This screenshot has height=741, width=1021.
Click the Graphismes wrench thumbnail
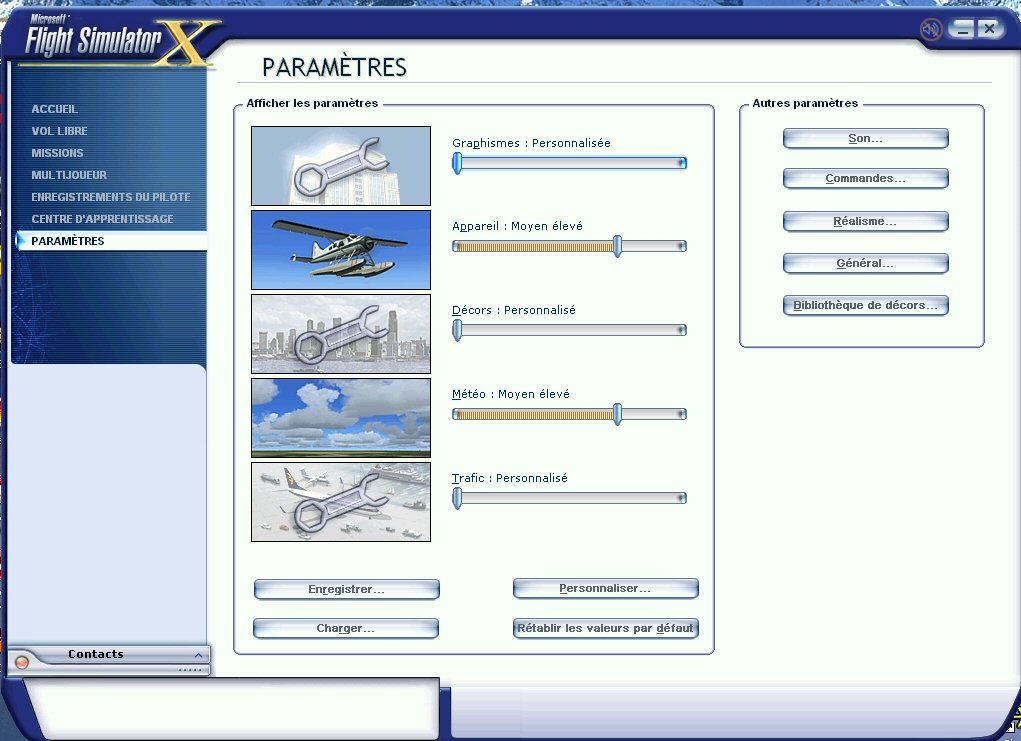point(341,166)
